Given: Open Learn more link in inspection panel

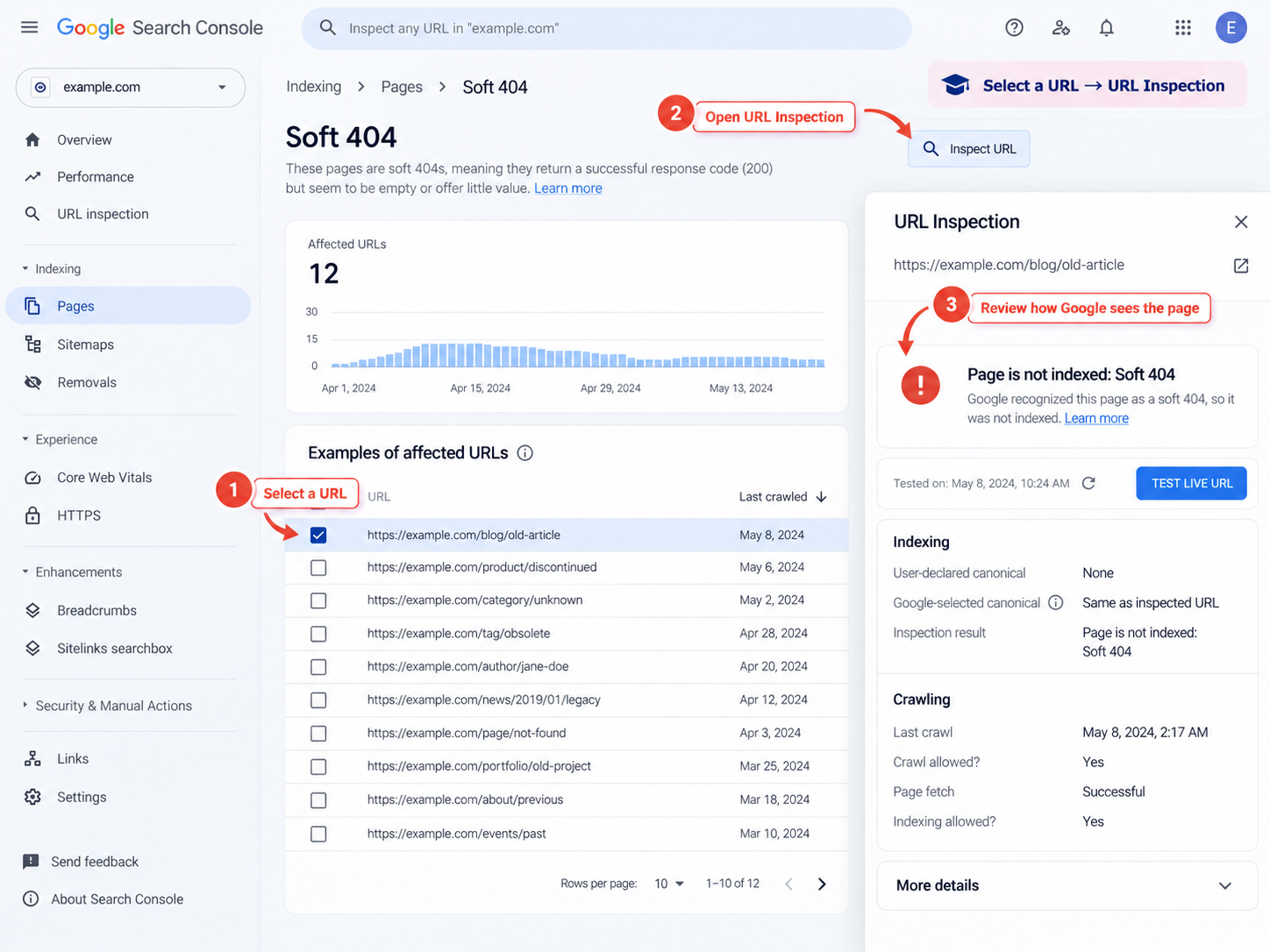Looking at the screenshot, I should [x=1096, y=418].
